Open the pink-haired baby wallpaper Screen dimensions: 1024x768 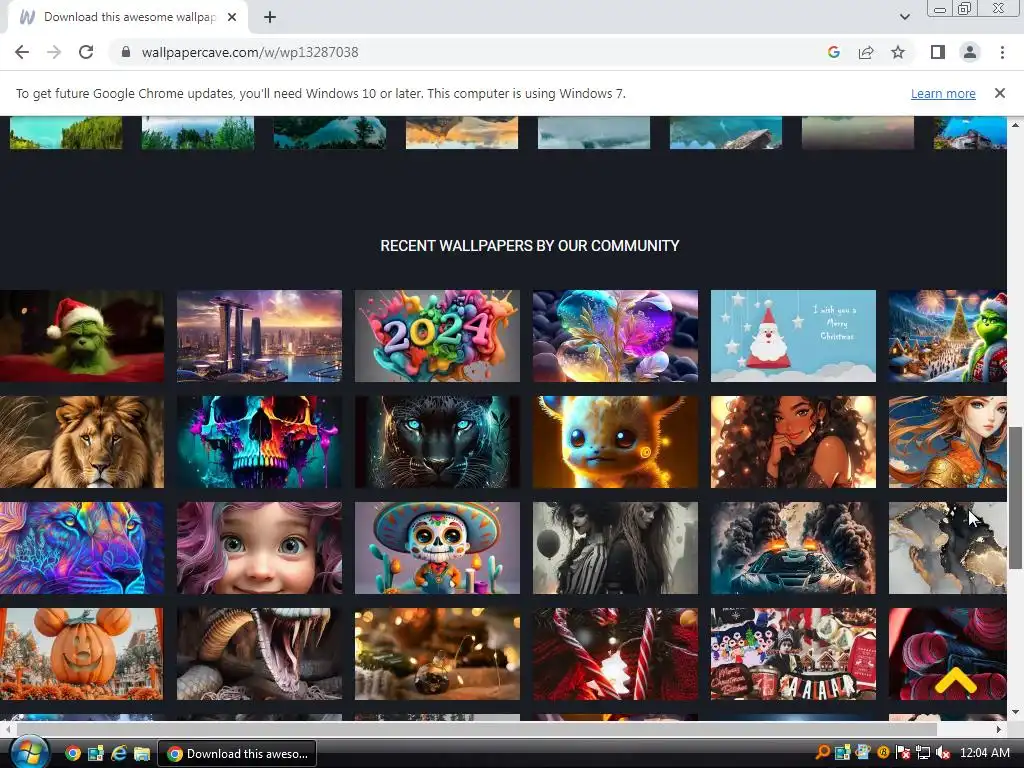[x=259, y=548]
